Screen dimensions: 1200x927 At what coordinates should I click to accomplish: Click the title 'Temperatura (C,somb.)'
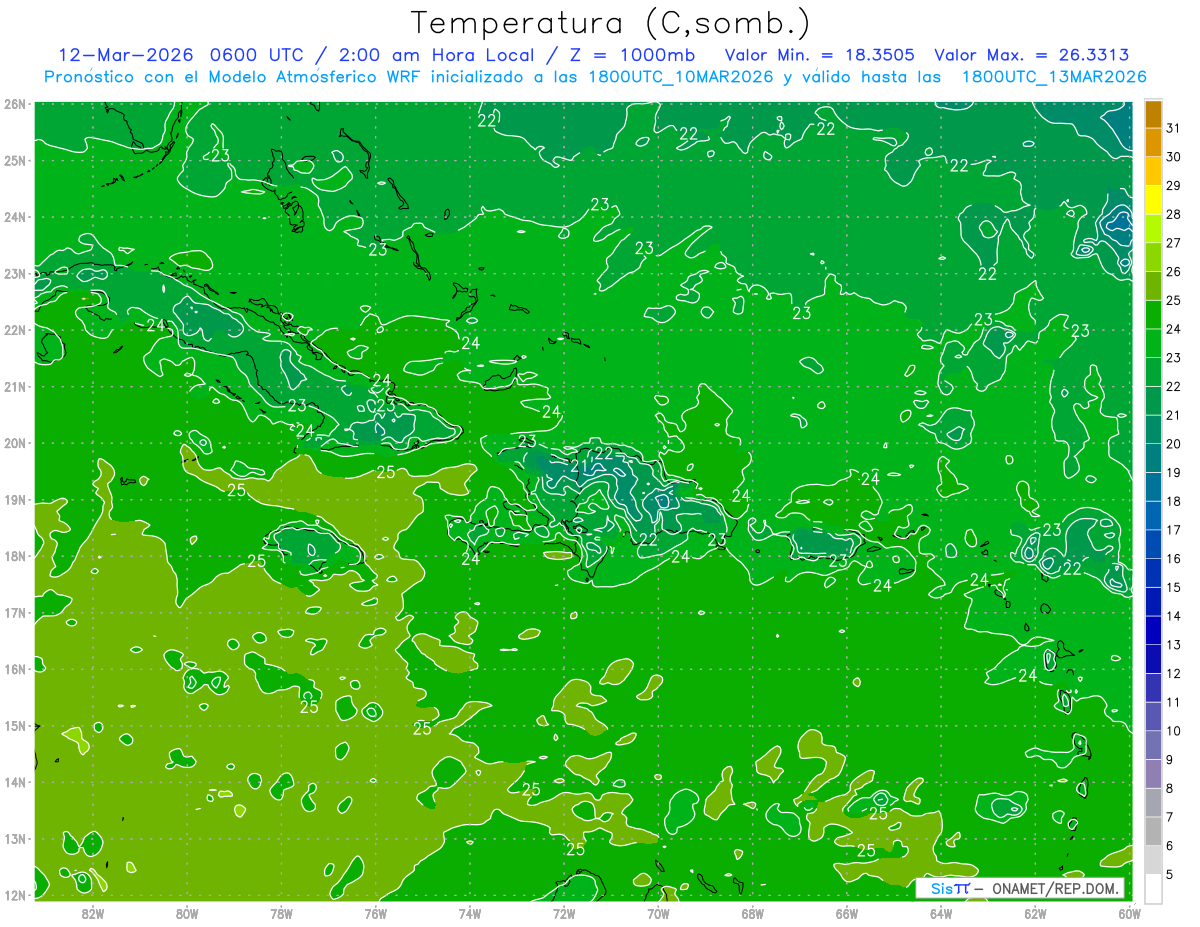pyautogui.click(x=611, y=23)
